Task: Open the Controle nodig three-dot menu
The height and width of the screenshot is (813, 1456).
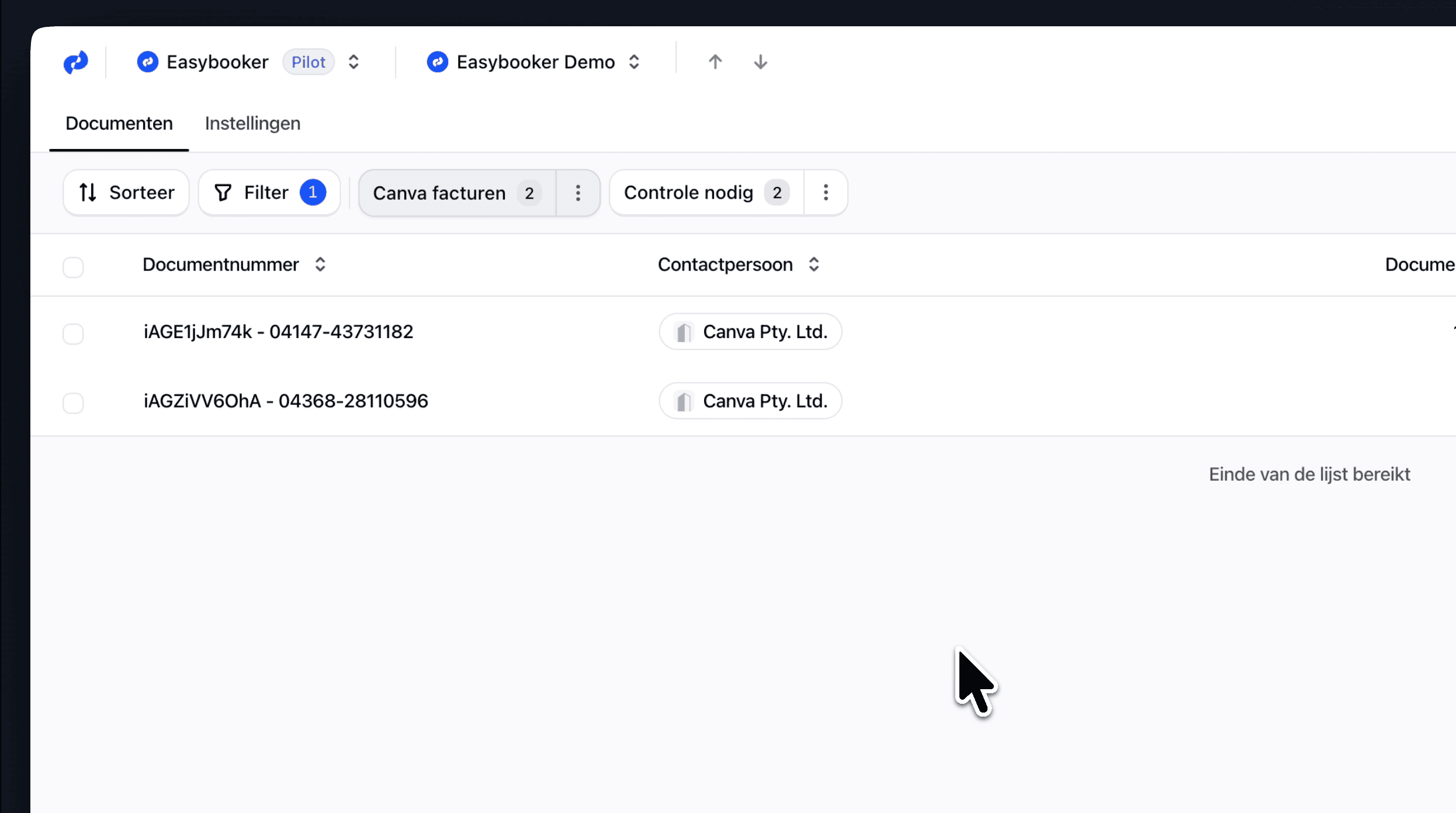Action: (x=826, y=193)
